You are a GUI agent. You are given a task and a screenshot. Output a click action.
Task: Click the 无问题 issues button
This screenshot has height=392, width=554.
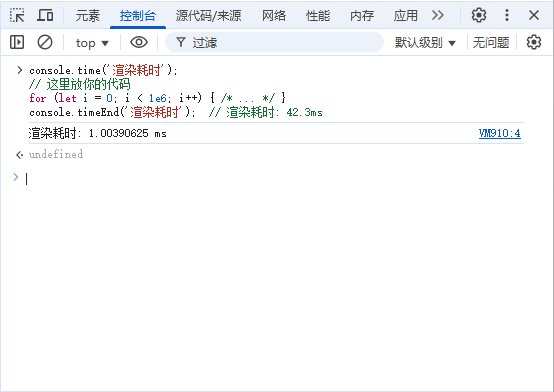(x=491, y=43)
